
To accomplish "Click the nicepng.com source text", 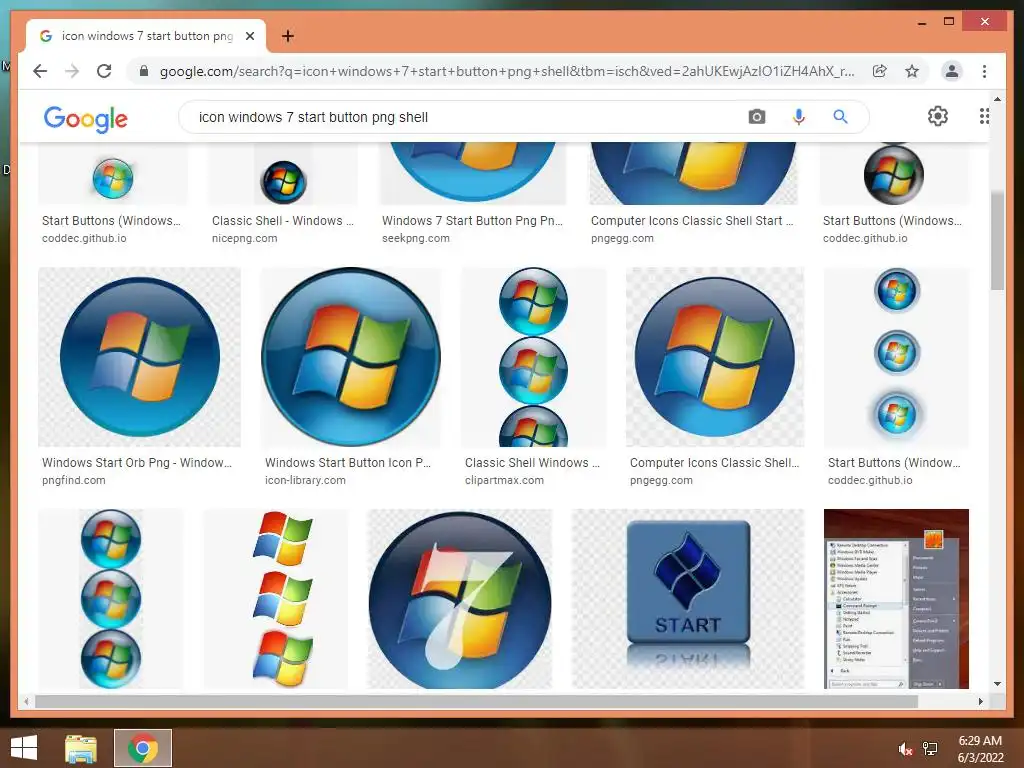I will 244,238.
